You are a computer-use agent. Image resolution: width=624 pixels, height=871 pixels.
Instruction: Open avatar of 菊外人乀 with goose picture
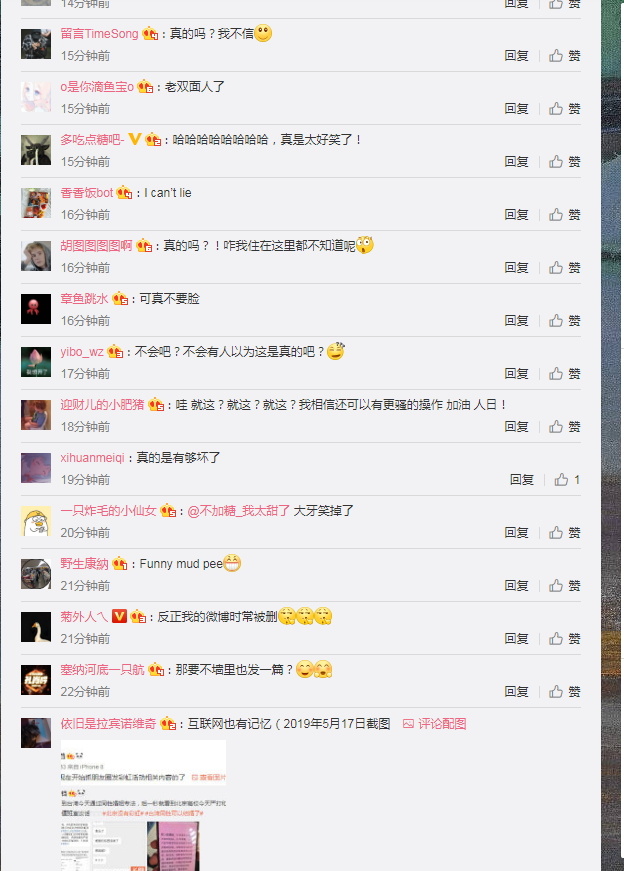(x=36, y=627)
